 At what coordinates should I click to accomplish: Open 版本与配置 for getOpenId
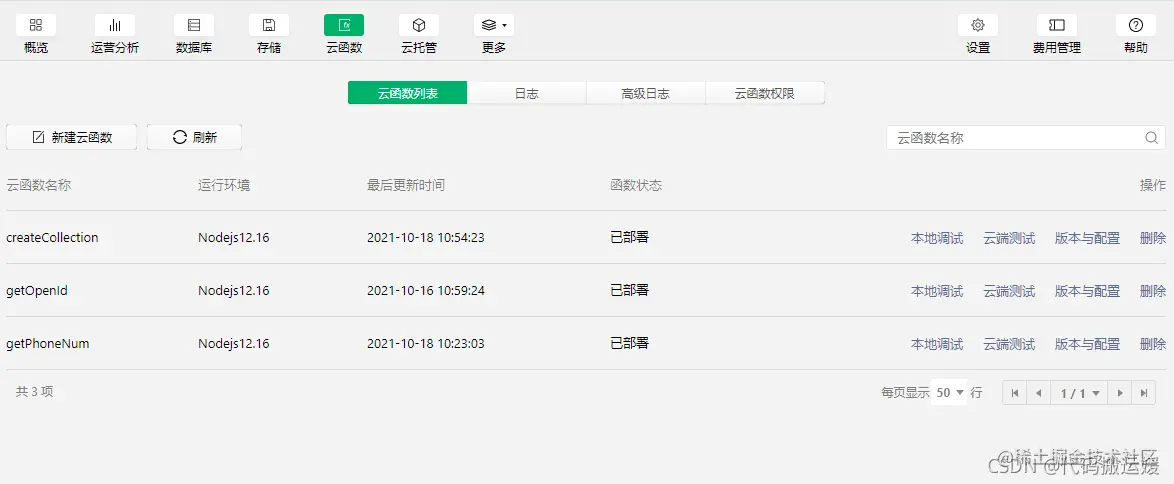[1087, 291]
